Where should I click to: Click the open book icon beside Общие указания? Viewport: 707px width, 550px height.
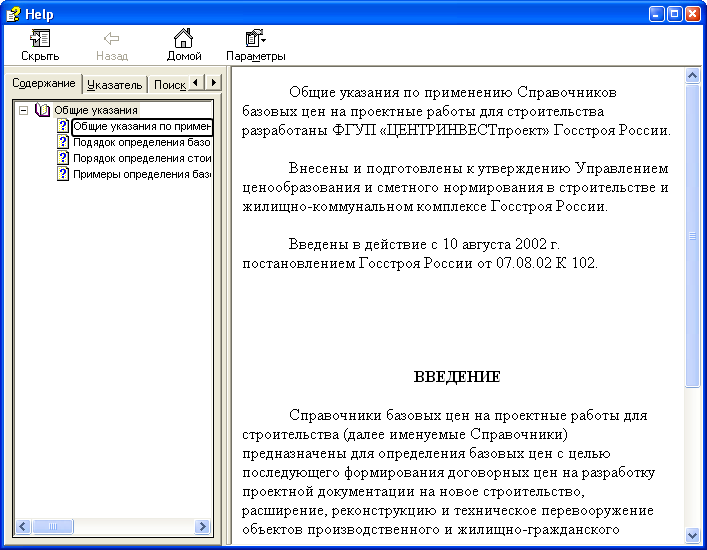click(x=42, y=110)
